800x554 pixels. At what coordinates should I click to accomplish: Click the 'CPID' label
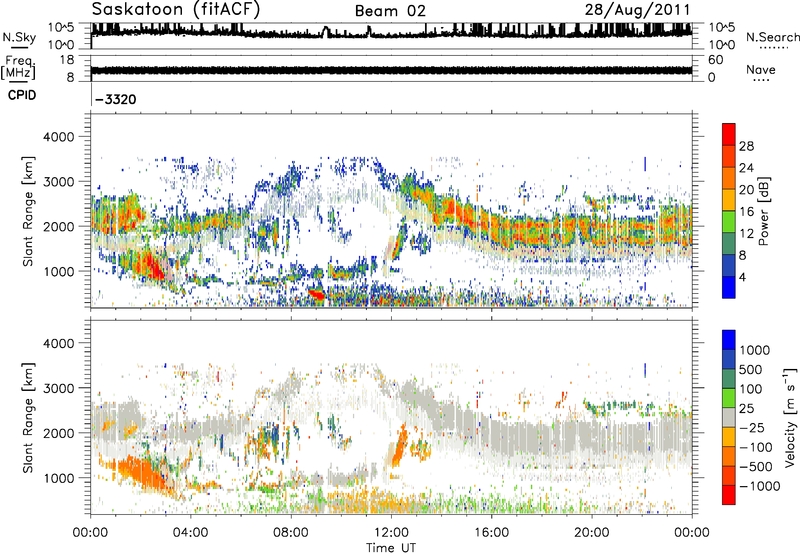[x=22, y=95]
